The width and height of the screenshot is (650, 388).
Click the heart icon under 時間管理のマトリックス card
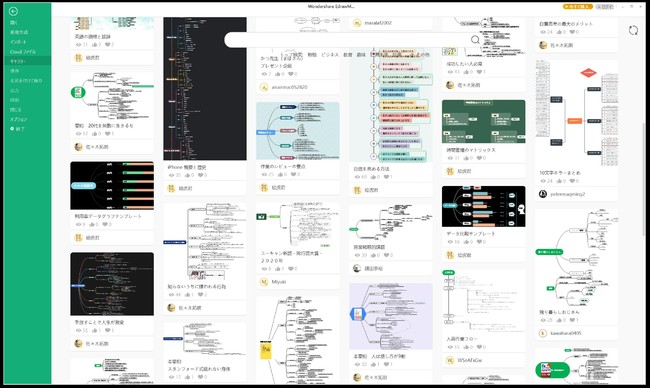pos(479,158)
